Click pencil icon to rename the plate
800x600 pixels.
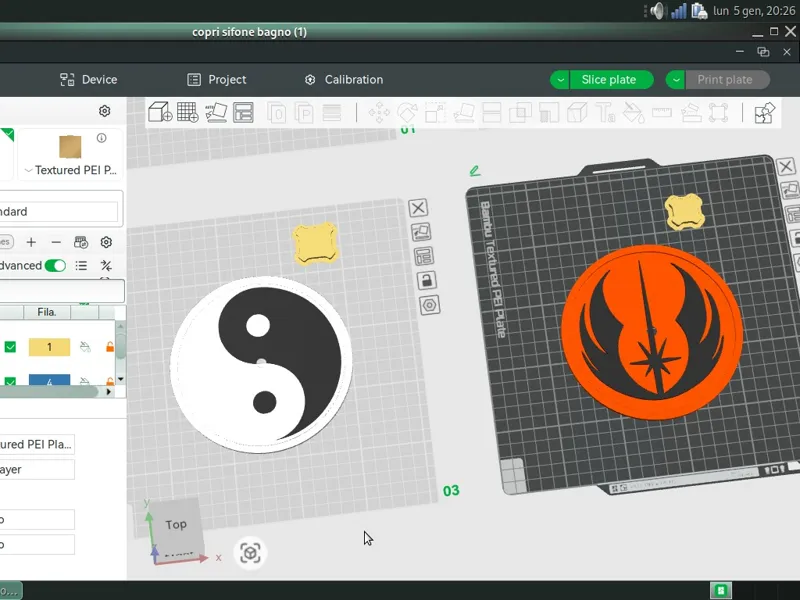474,170
